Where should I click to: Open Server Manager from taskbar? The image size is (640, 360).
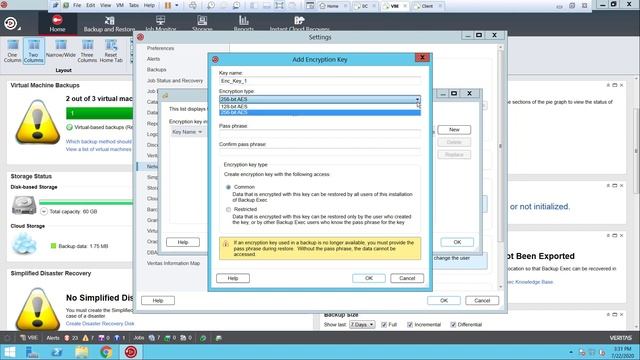32,352
